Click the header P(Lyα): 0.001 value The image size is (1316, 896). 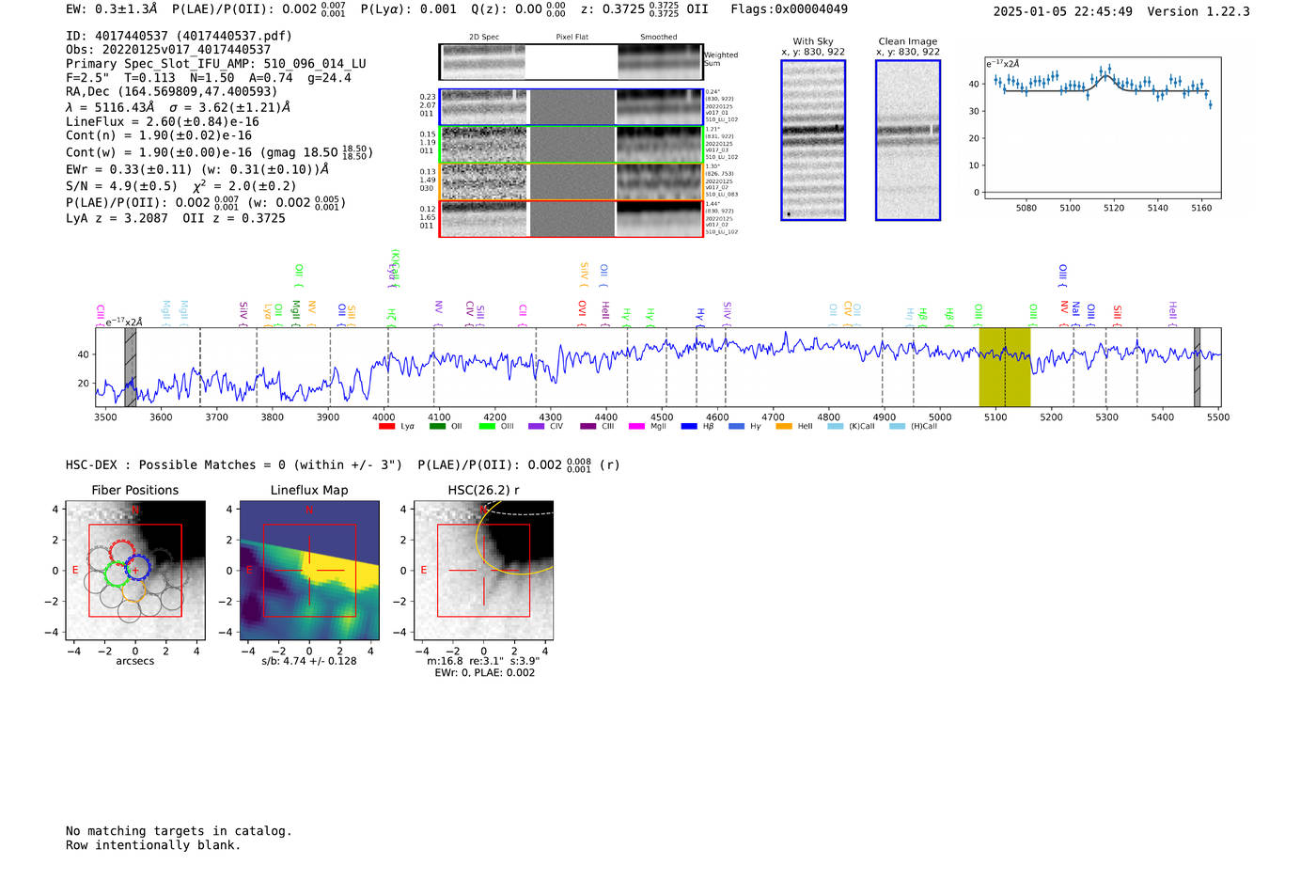coord(408,9)
